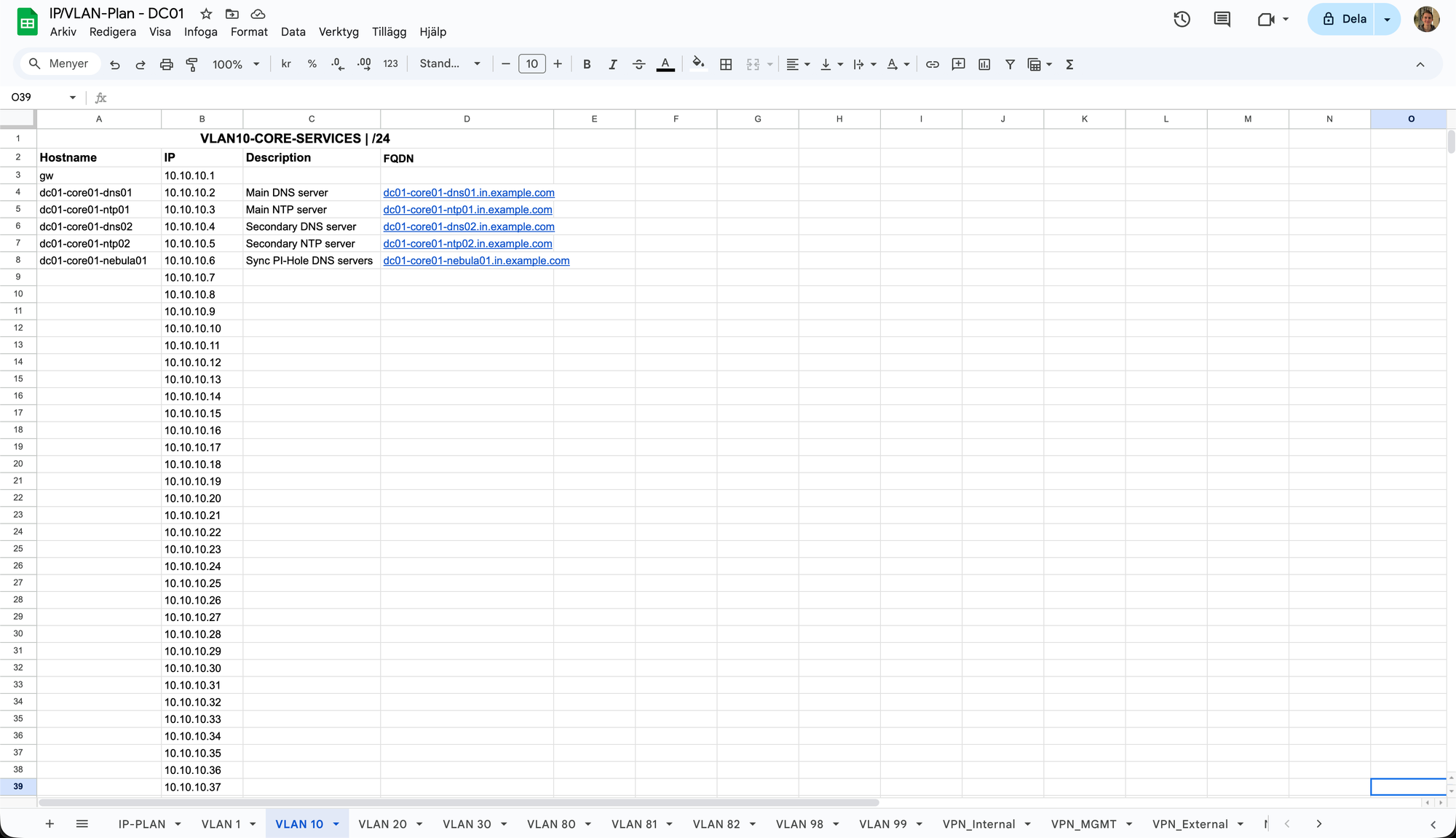Viewport: 1456px width, 838px height.
Task: Click the dc01-core01-nebula01.in.example.com link
Action: point(476,261)
